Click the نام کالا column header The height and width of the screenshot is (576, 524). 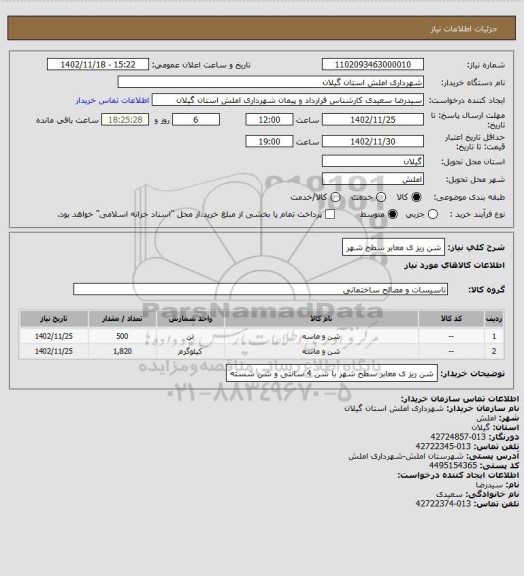(321, 318)
